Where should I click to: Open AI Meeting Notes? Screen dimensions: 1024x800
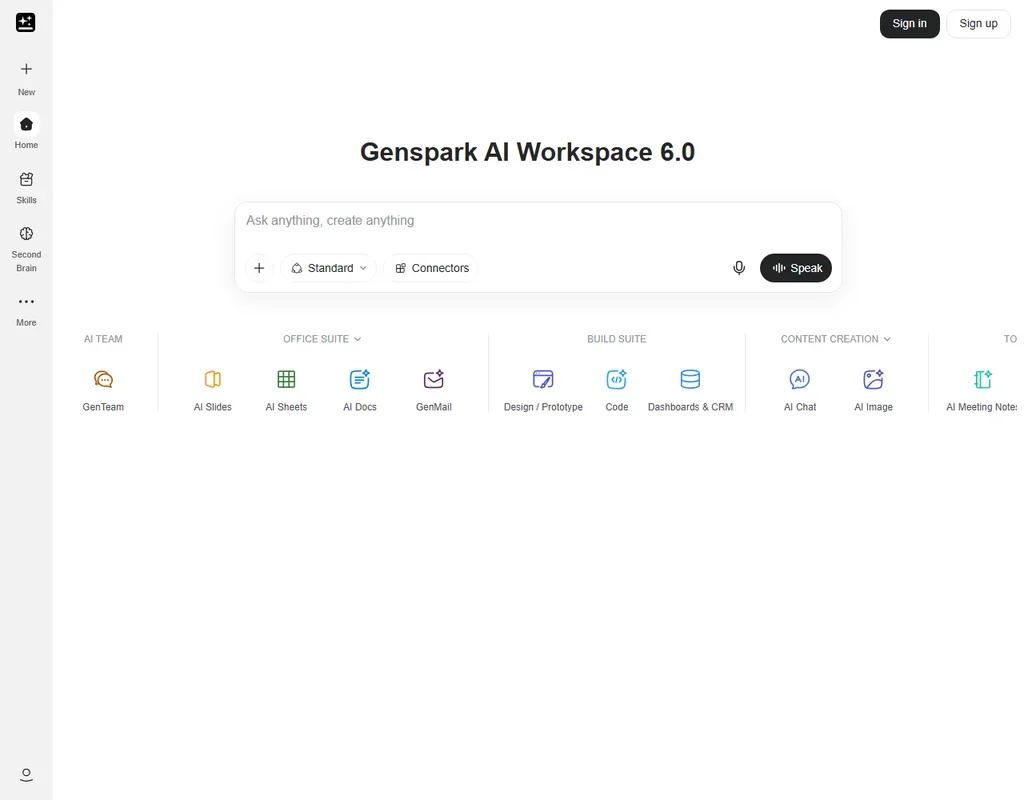(982, 390)
